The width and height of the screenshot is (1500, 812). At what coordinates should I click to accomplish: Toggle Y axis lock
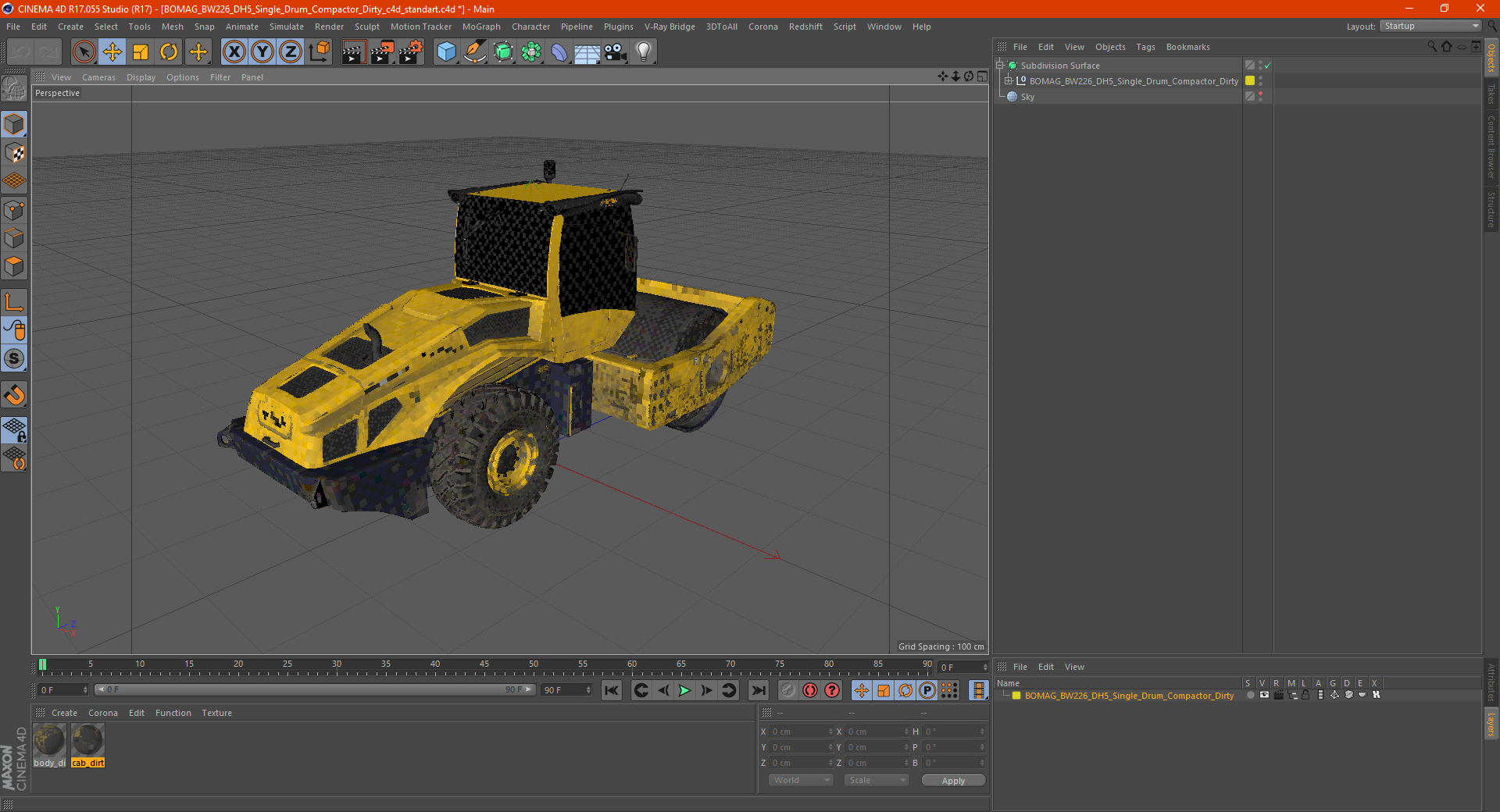coord(262,52)
